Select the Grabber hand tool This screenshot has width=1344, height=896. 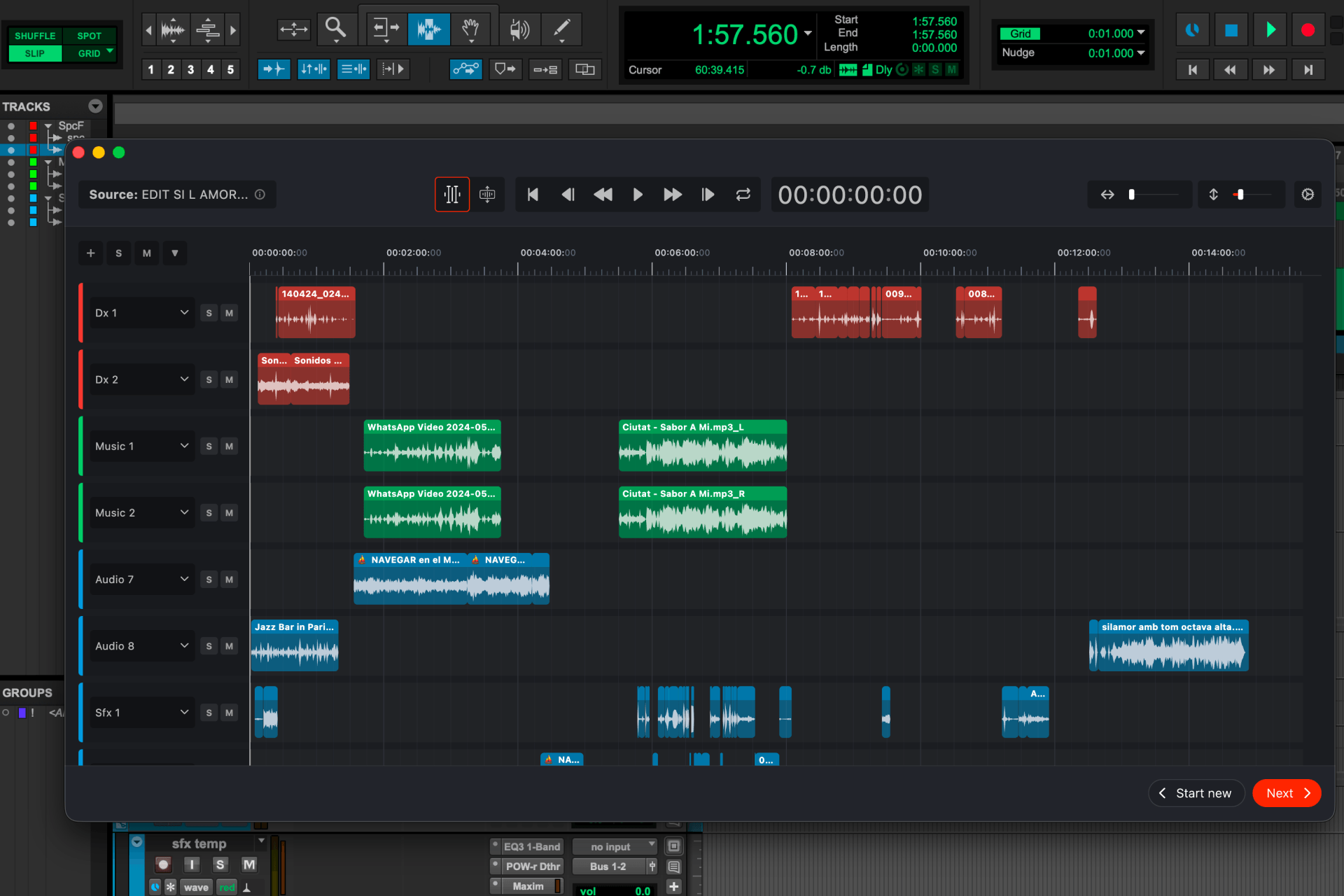(x=470, y=29)
